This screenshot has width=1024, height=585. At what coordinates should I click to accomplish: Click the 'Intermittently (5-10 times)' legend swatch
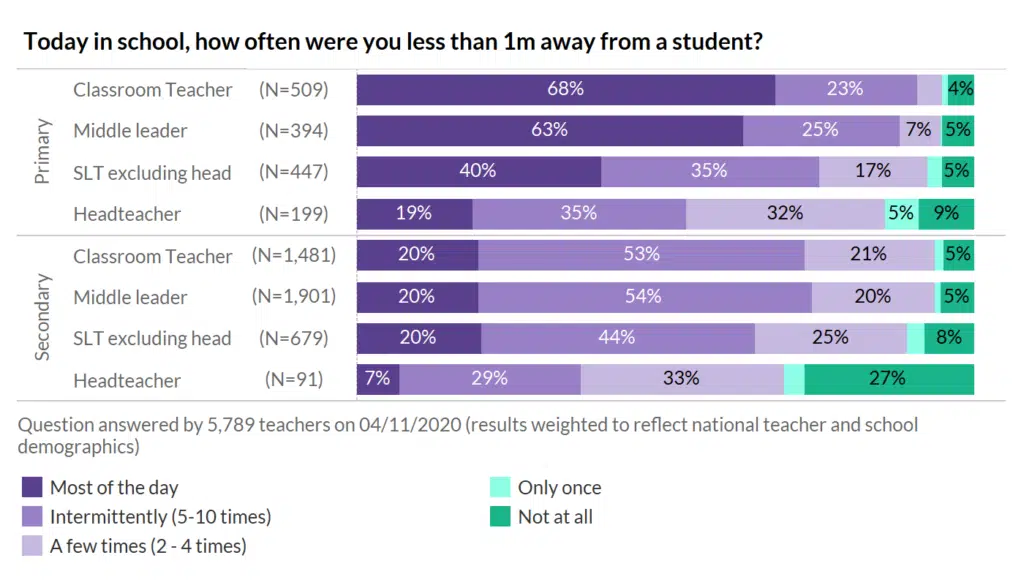(x=32, y=517)
